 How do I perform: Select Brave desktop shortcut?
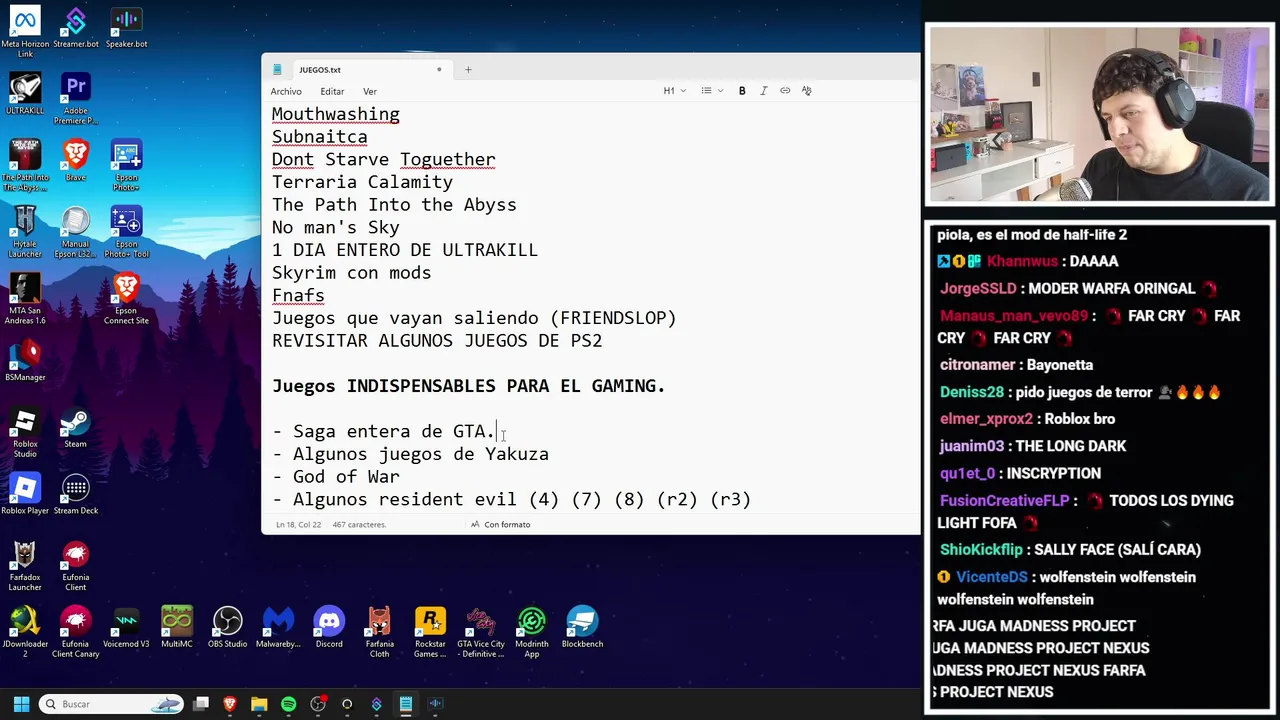click(76, 160)
